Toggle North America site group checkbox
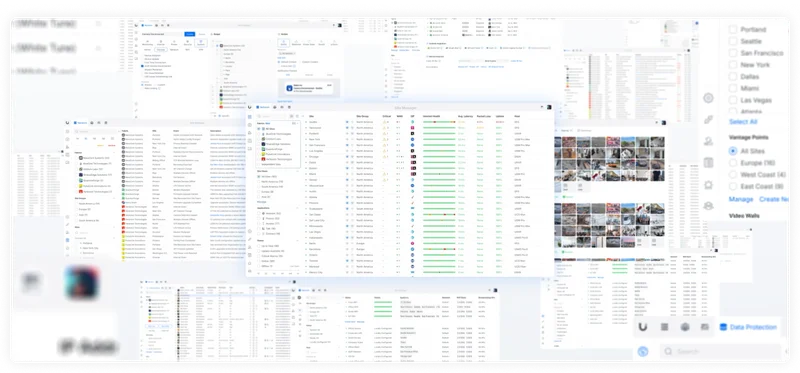Viewport: 800px width, 373px height. tap(259, 182)
